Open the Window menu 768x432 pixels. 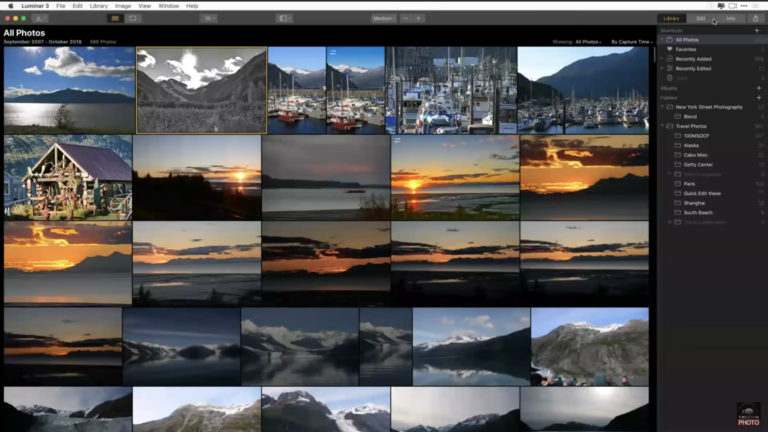168,6
